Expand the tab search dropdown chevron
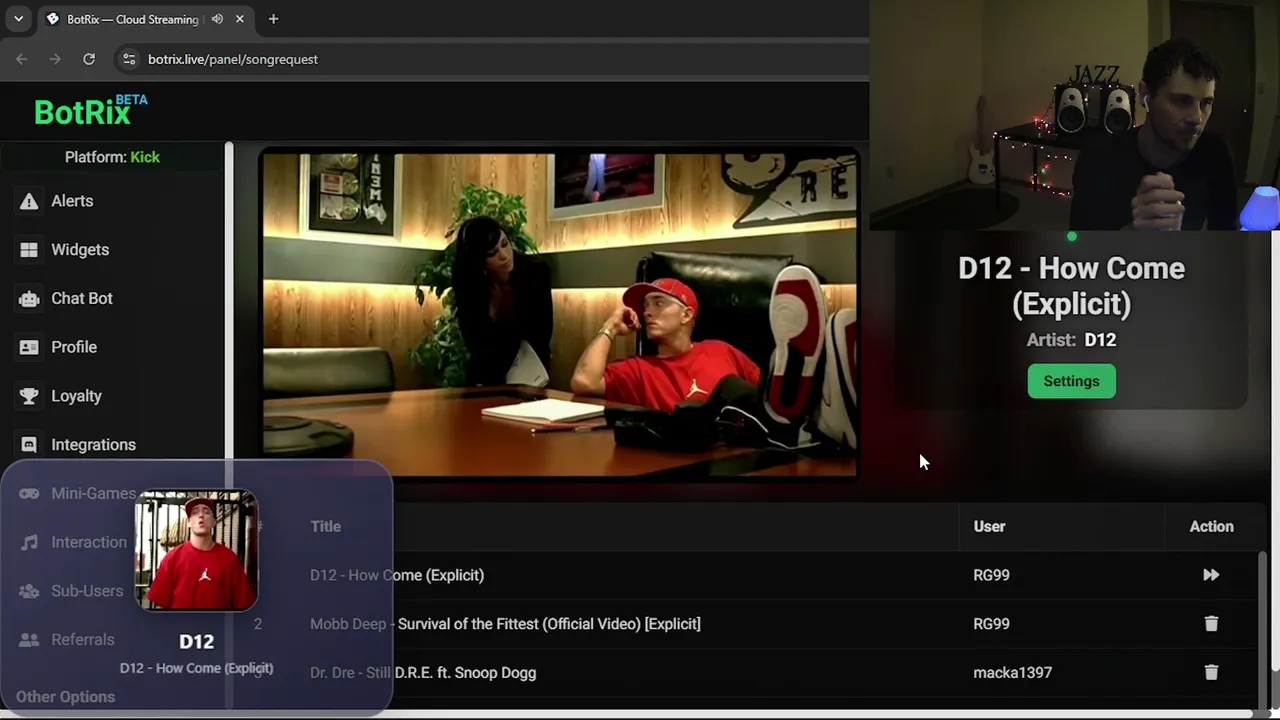The image size is (1280, 720). (18, 19)
